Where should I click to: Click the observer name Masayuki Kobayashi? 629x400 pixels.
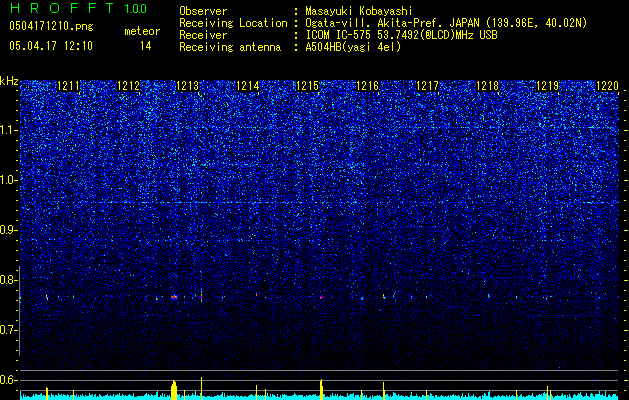(x=359, y=11)
